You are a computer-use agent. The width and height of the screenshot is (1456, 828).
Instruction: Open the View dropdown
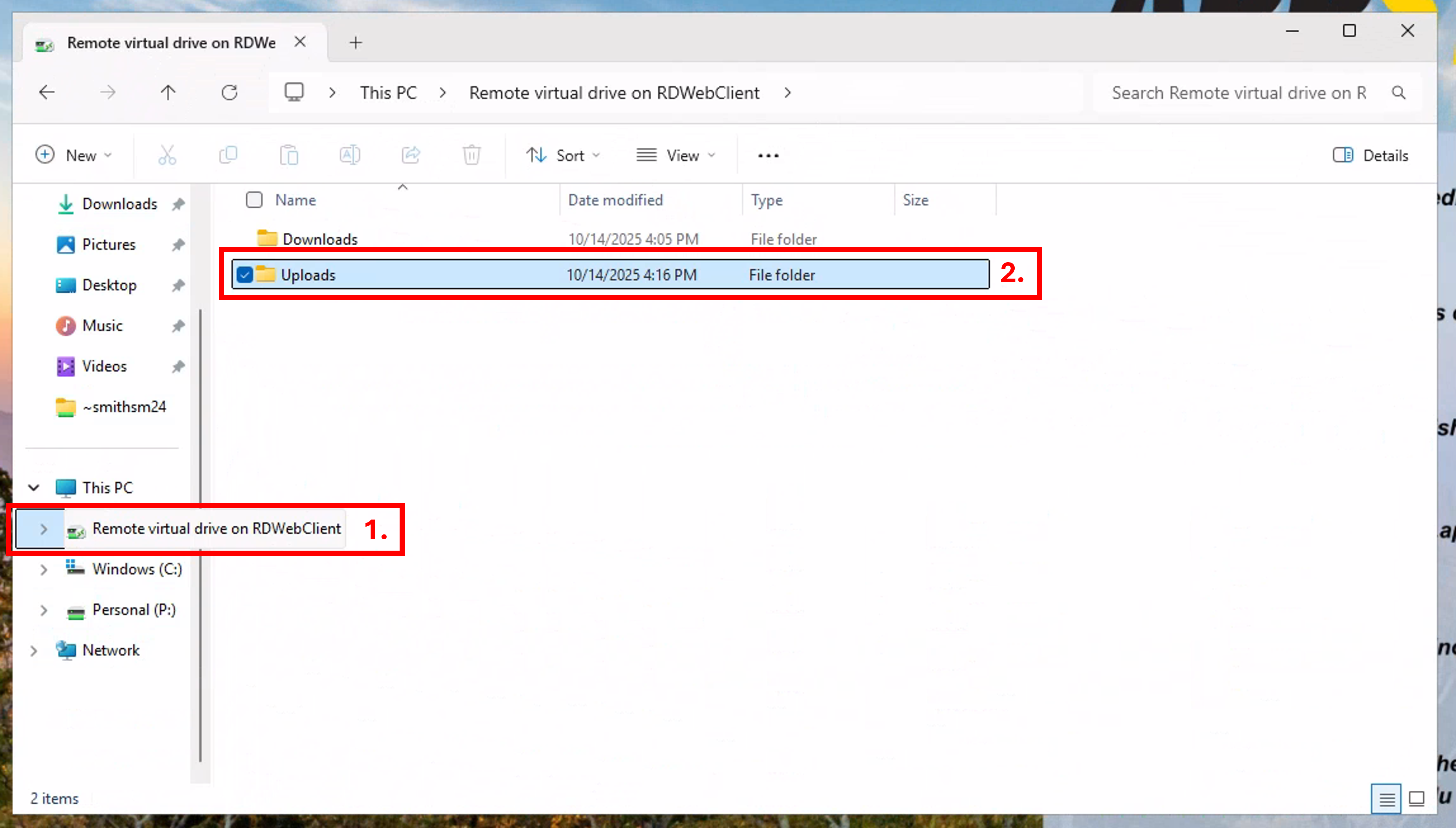click(676, 155)
